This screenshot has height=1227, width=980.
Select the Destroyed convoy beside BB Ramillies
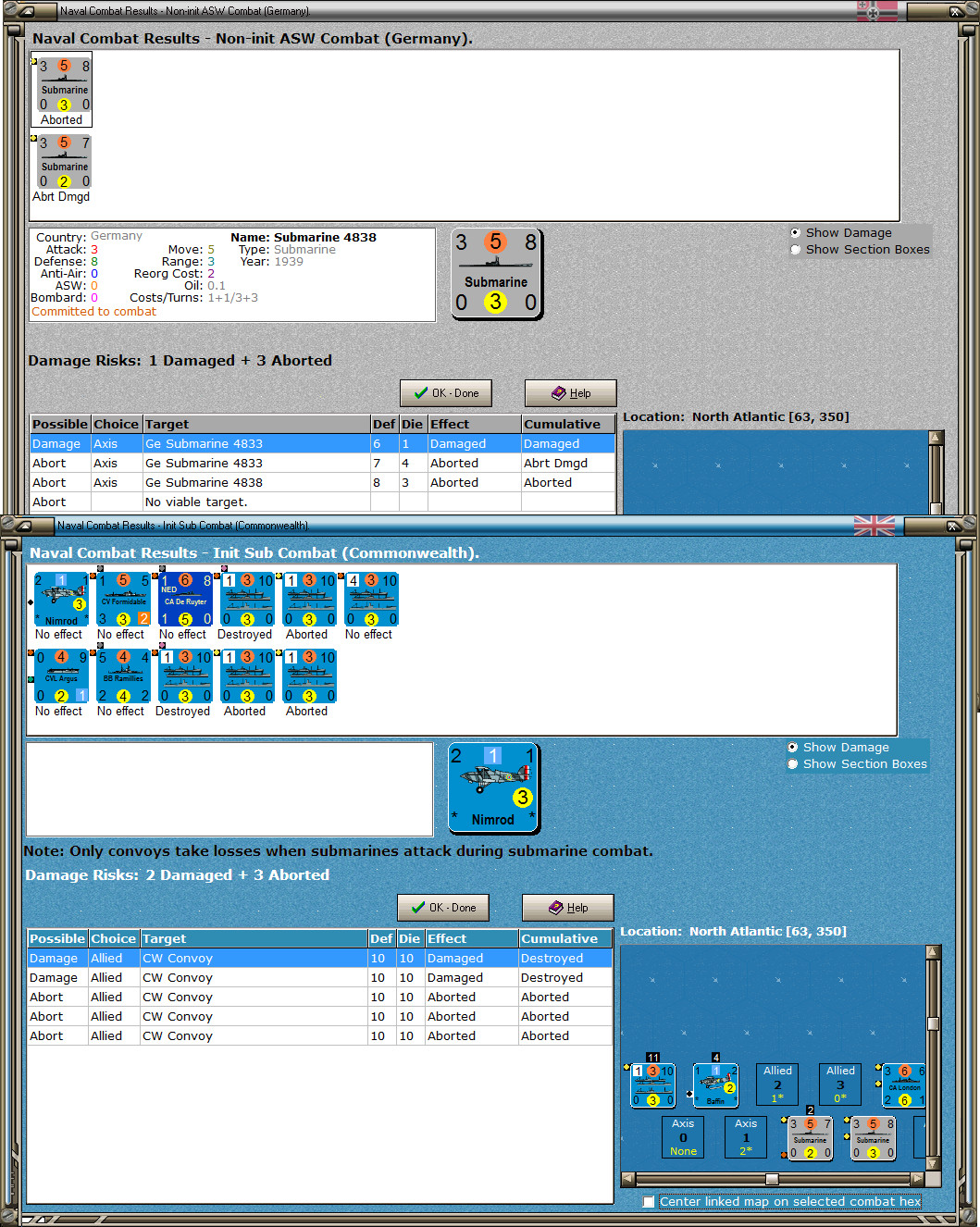pyautogui.click(x=185, y=676)
